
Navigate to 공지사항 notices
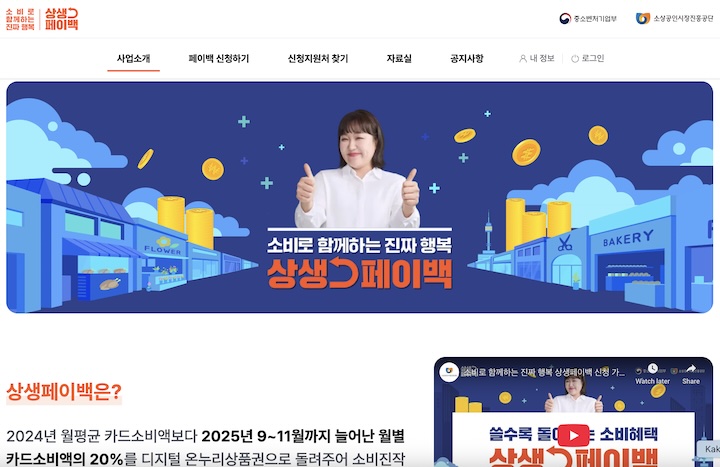tap(467, 59)
